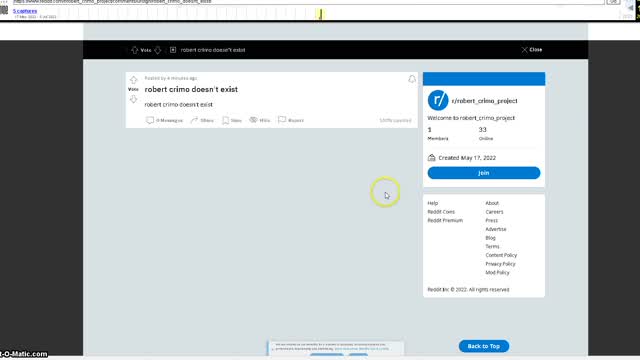Open the Content Policy link
The width and height of the screenshot is (640, 360).
[x=501, y=255]
